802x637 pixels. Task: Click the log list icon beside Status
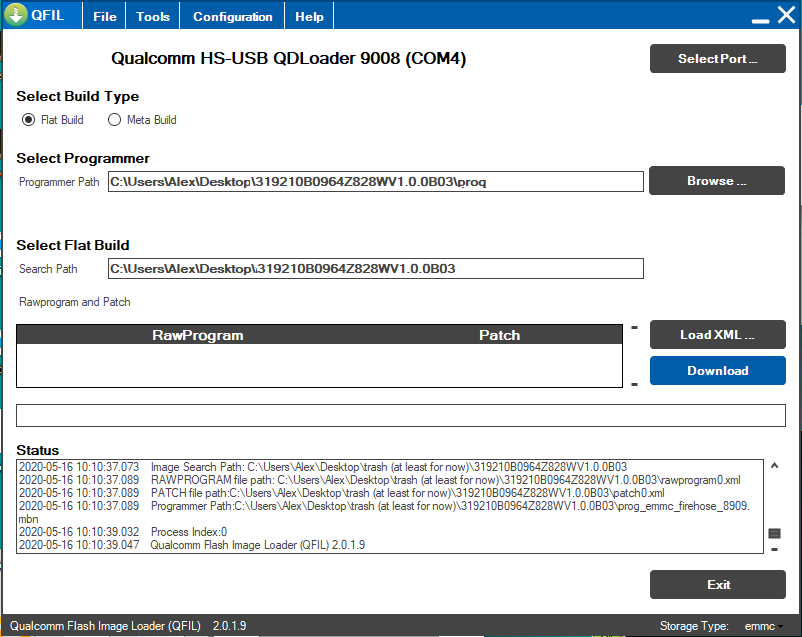click(x=773, y=534)
